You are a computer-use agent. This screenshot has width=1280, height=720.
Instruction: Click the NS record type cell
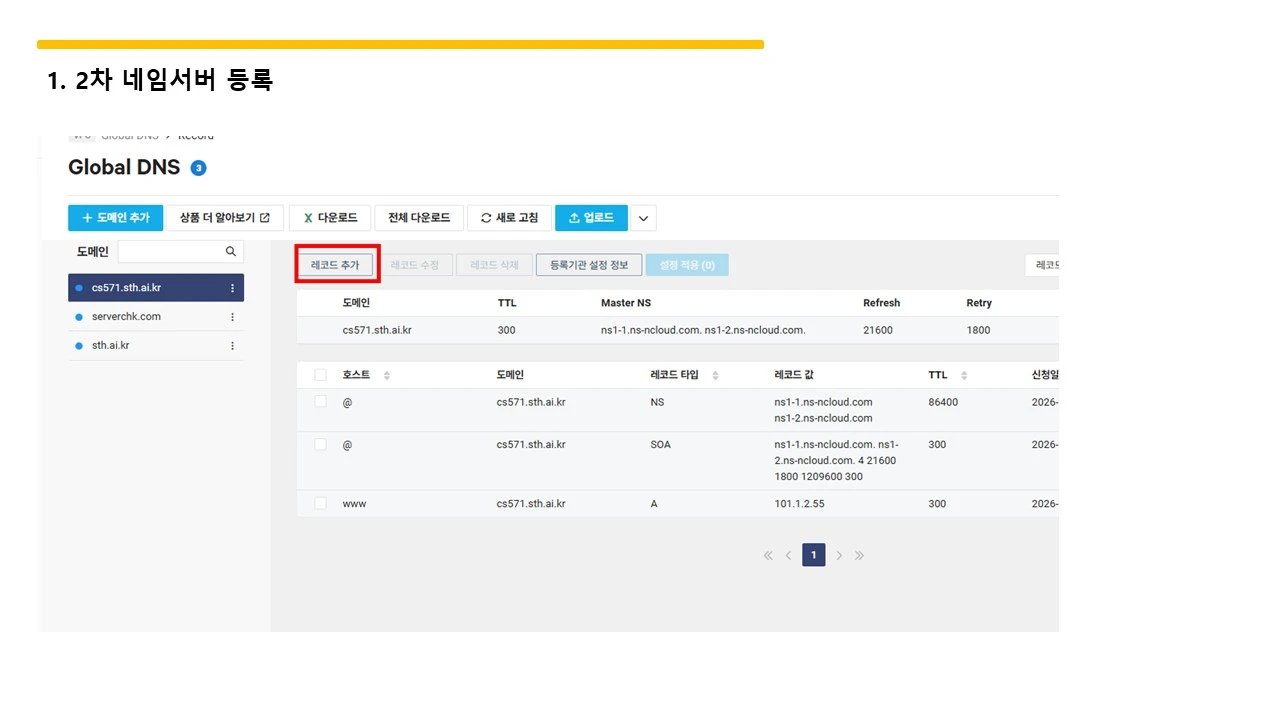657,402
